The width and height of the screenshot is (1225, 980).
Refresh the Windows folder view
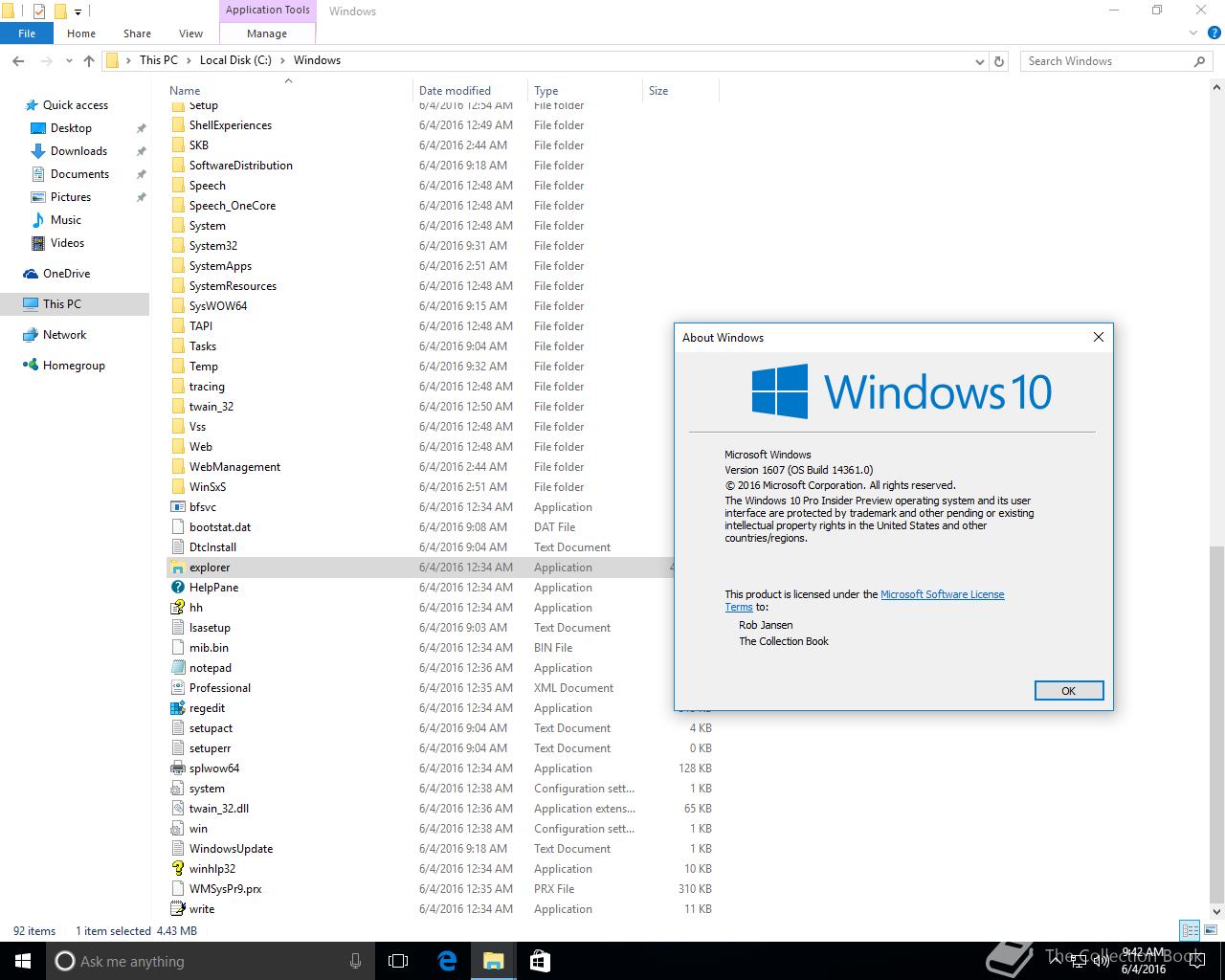999,60
